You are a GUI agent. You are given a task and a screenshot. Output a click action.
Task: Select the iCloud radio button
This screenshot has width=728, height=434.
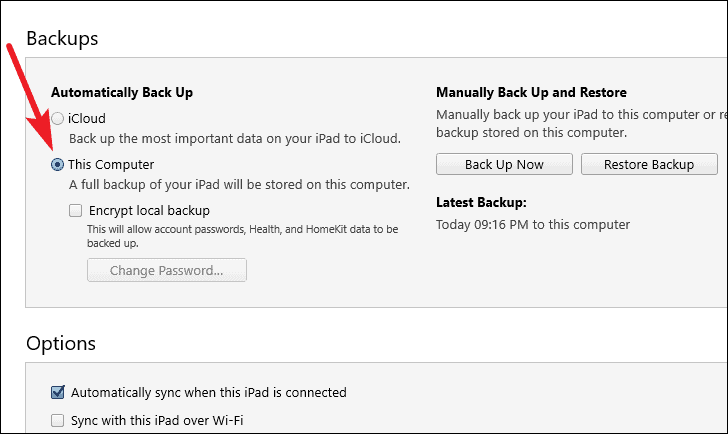pyautogui.click(x=57, y=119)
